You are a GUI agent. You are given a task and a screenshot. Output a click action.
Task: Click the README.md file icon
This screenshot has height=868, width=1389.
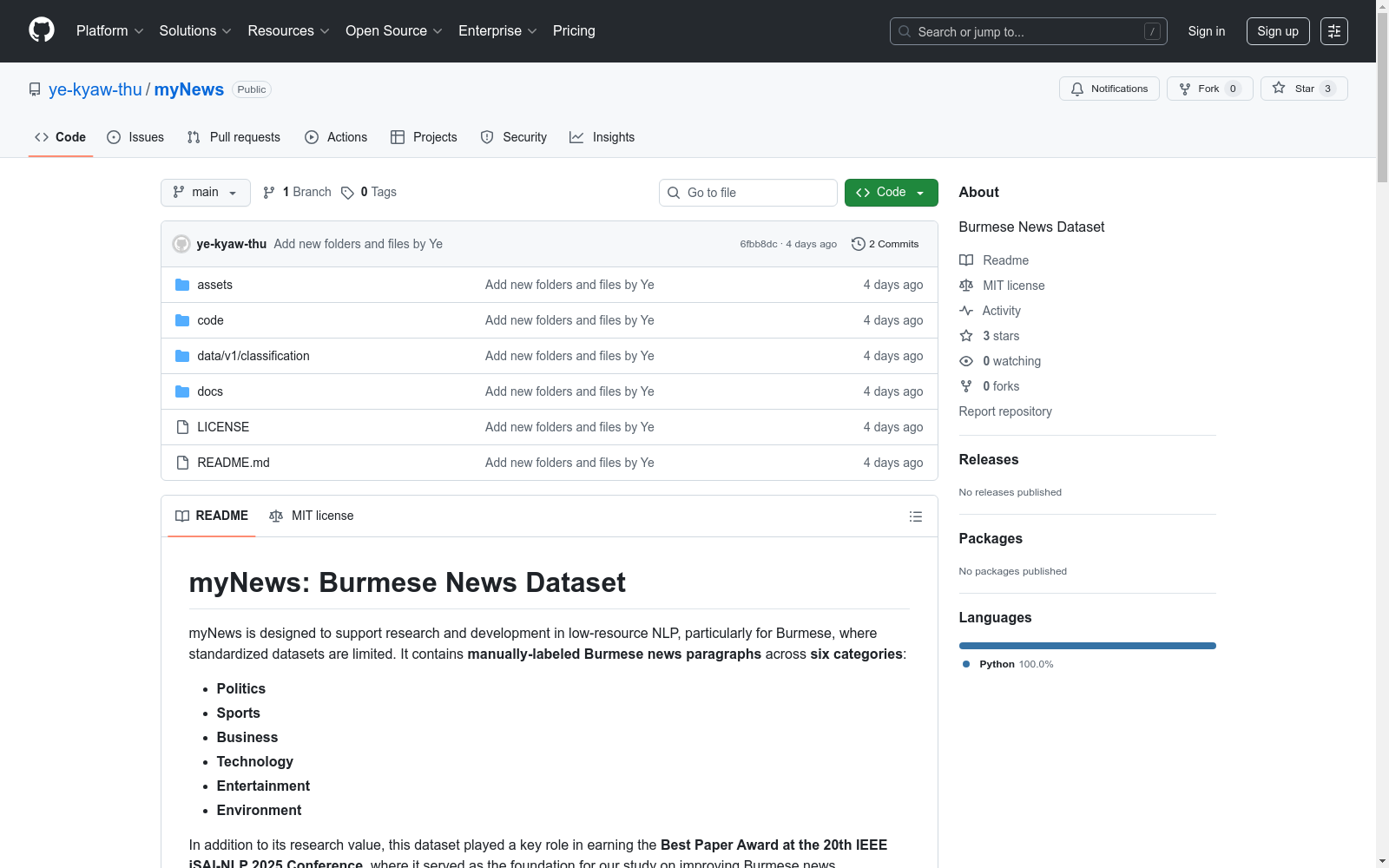(x=182, y=463)
